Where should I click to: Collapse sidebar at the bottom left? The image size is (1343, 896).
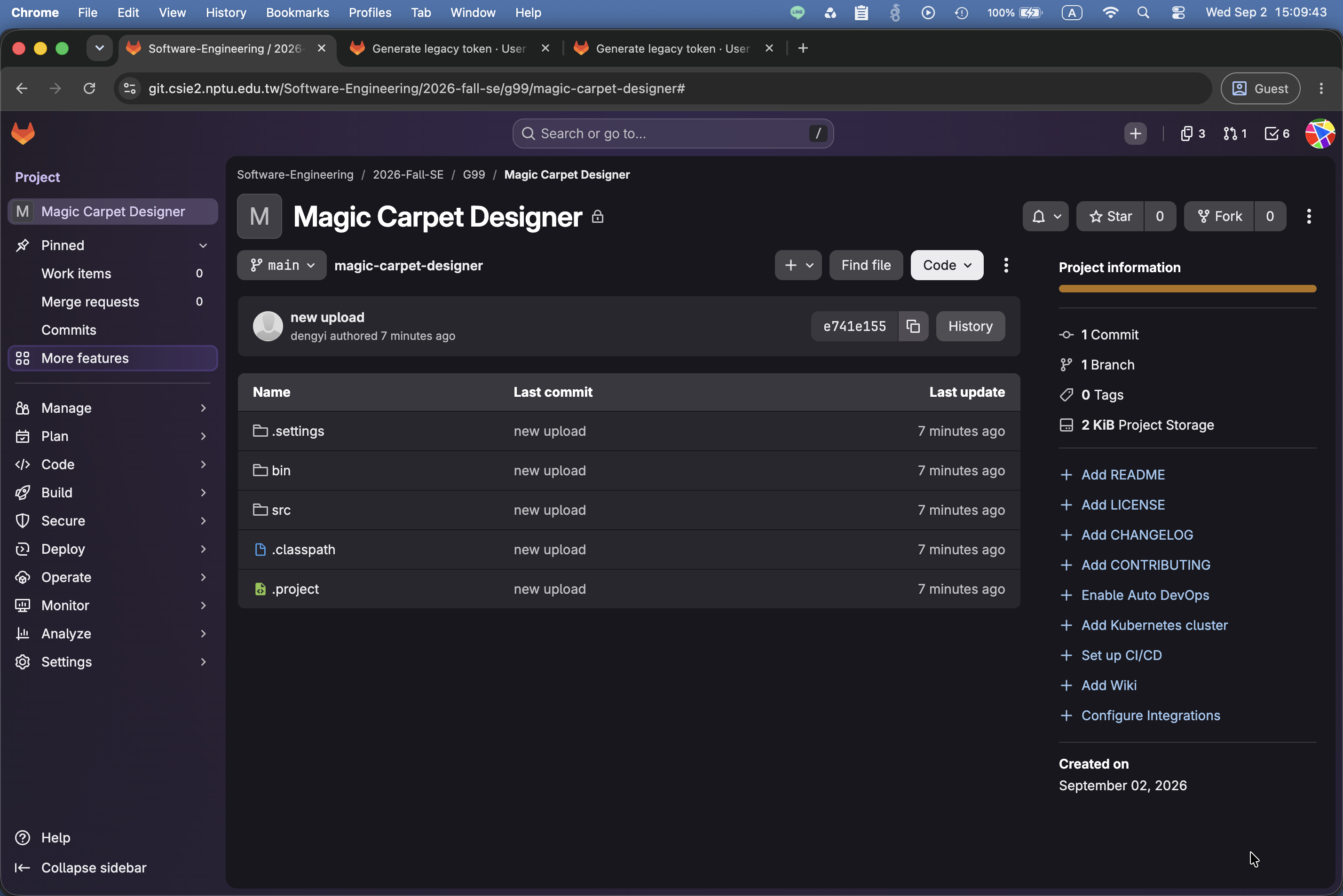(80, 867)
